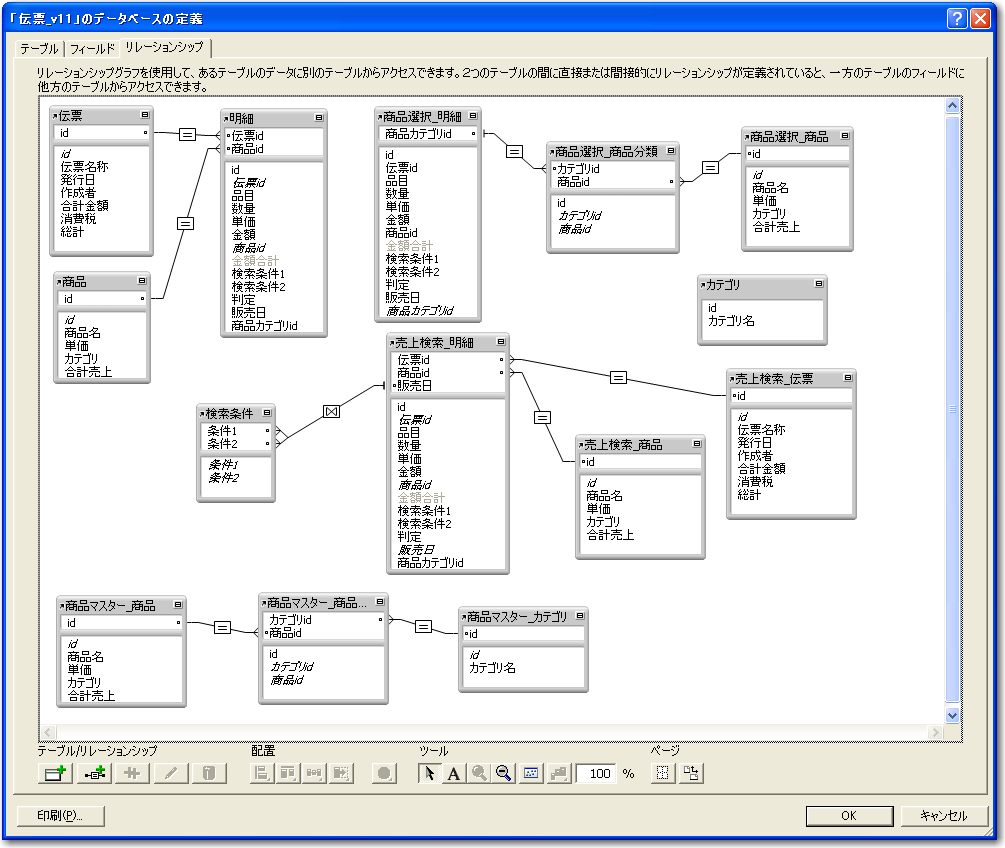Select the arrow pointer tool

(x=428, y=773)
